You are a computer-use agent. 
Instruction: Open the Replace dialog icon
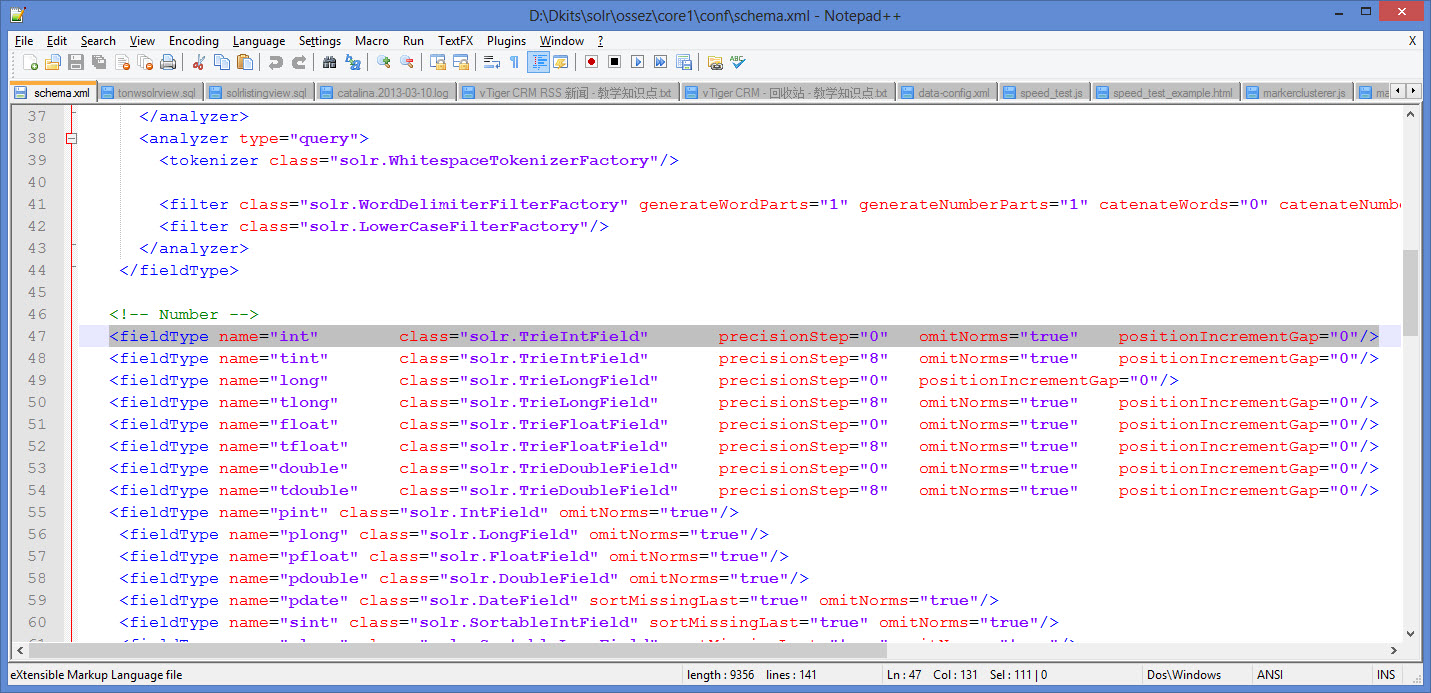tap(352, 62)
